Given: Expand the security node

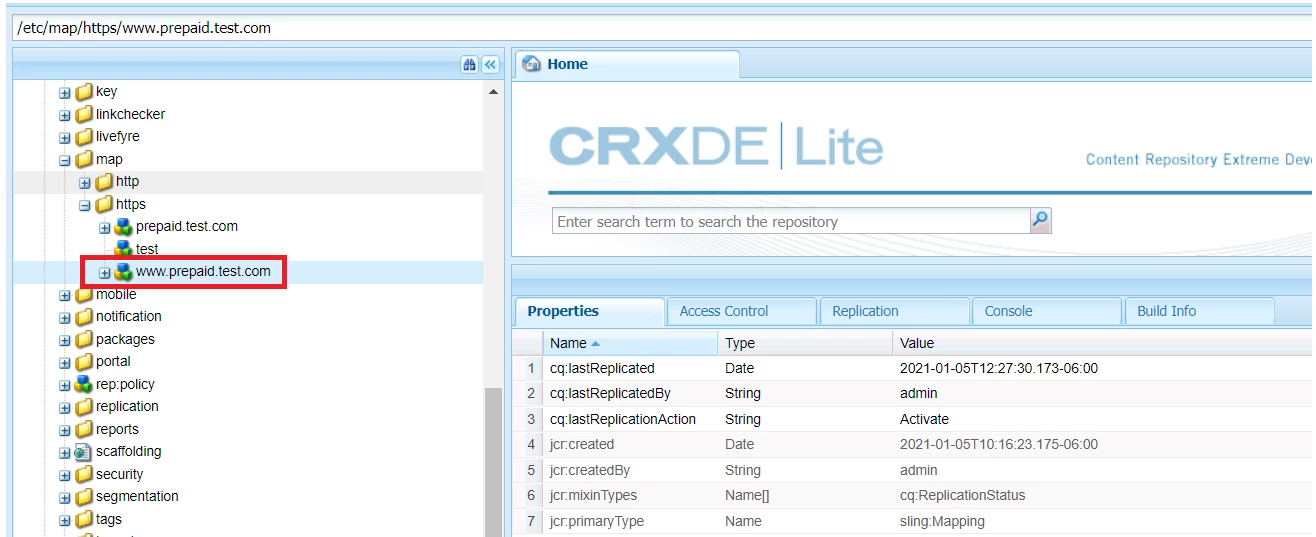Looking at the screenshot, I should tap(65, 475).
